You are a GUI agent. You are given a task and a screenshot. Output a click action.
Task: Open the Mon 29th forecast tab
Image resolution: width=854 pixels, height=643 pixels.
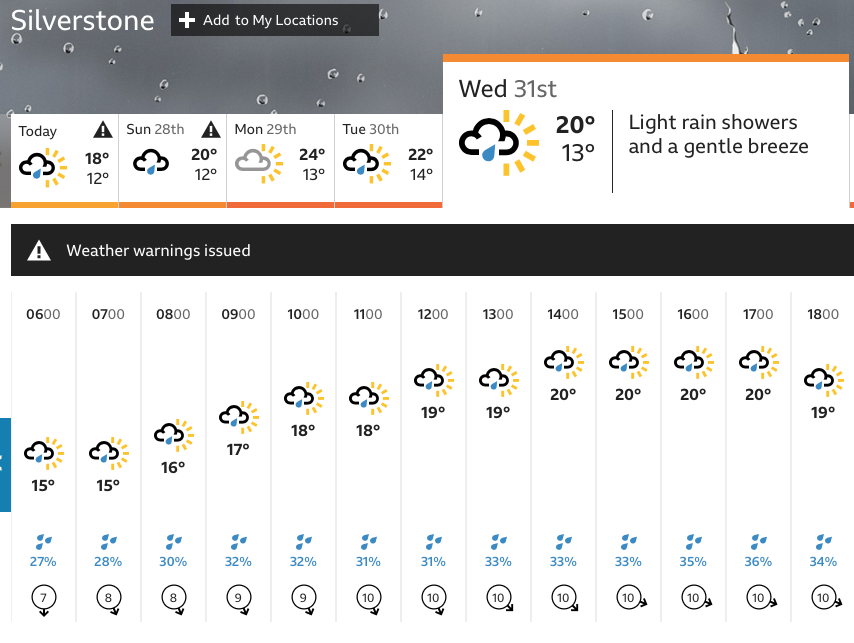pyautogui.click(x=280, y=159)
